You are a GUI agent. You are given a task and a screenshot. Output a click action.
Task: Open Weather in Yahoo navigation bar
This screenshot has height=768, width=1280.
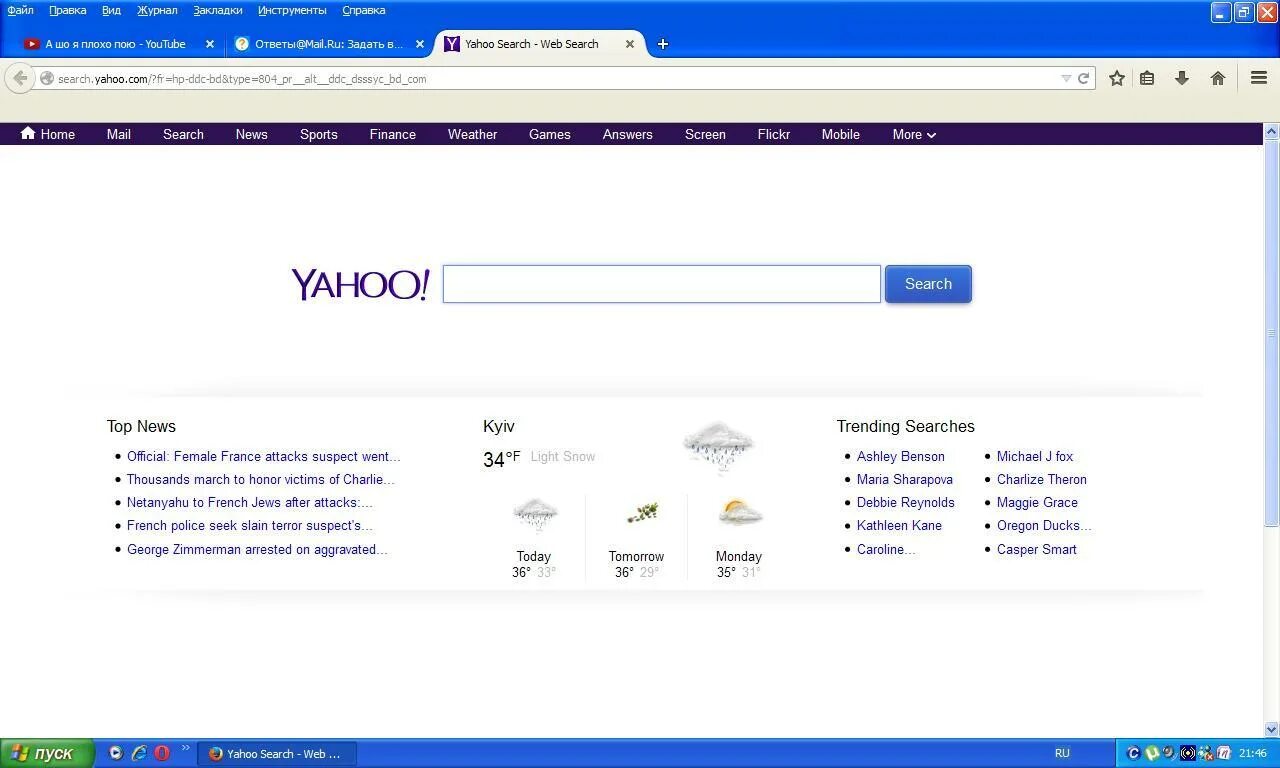472,134
